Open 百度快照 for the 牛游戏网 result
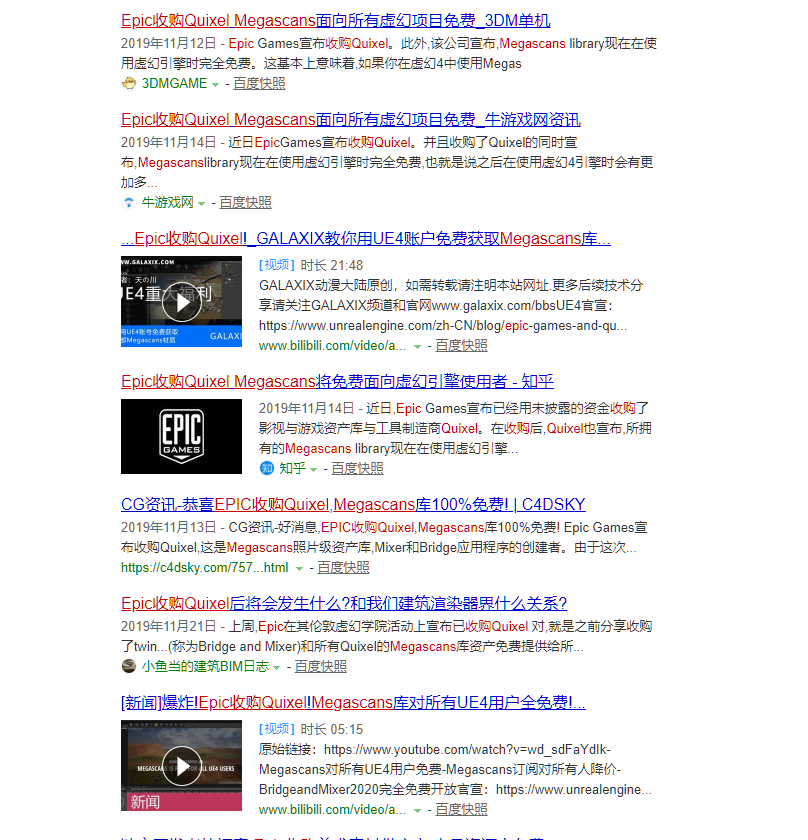 (x=245, y=202)
